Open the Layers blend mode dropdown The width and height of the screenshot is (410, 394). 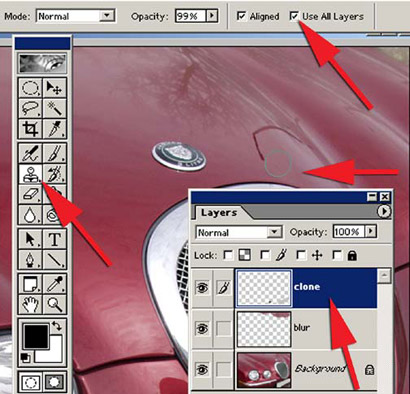point(274,232)
